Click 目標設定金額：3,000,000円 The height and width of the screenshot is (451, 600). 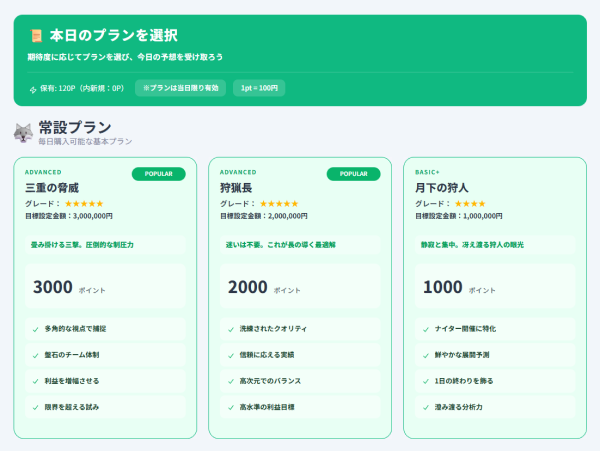tap(69, 216)
